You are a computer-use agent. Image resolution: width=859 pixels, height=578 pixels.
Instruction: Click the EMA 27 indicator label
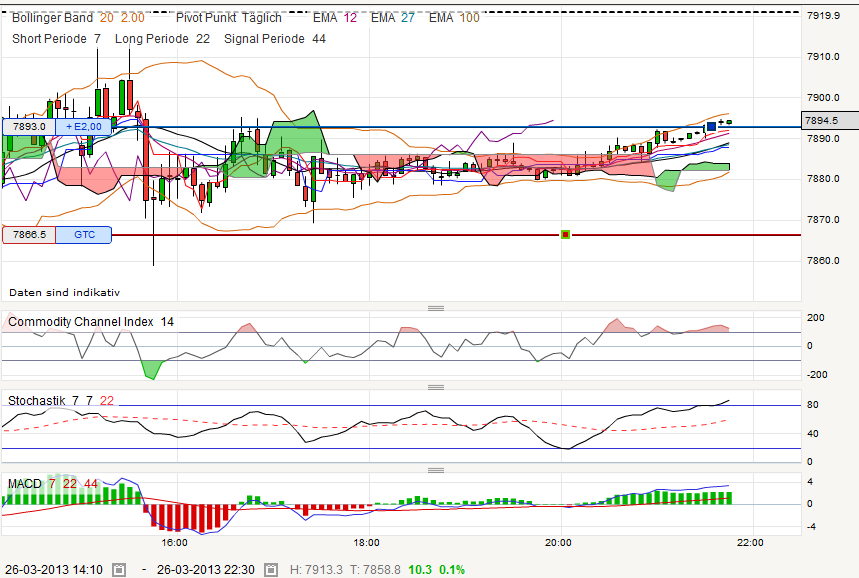tap(393, 18)
